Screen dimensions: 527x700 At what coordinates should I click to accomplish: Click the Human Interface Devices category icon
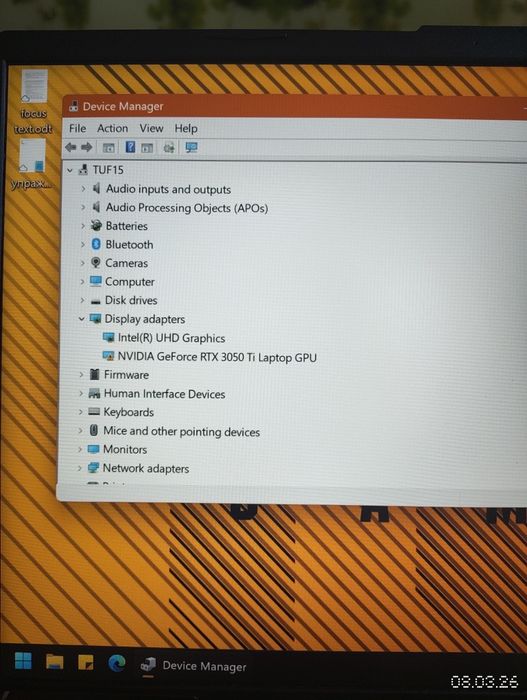(x=94, y=393)
